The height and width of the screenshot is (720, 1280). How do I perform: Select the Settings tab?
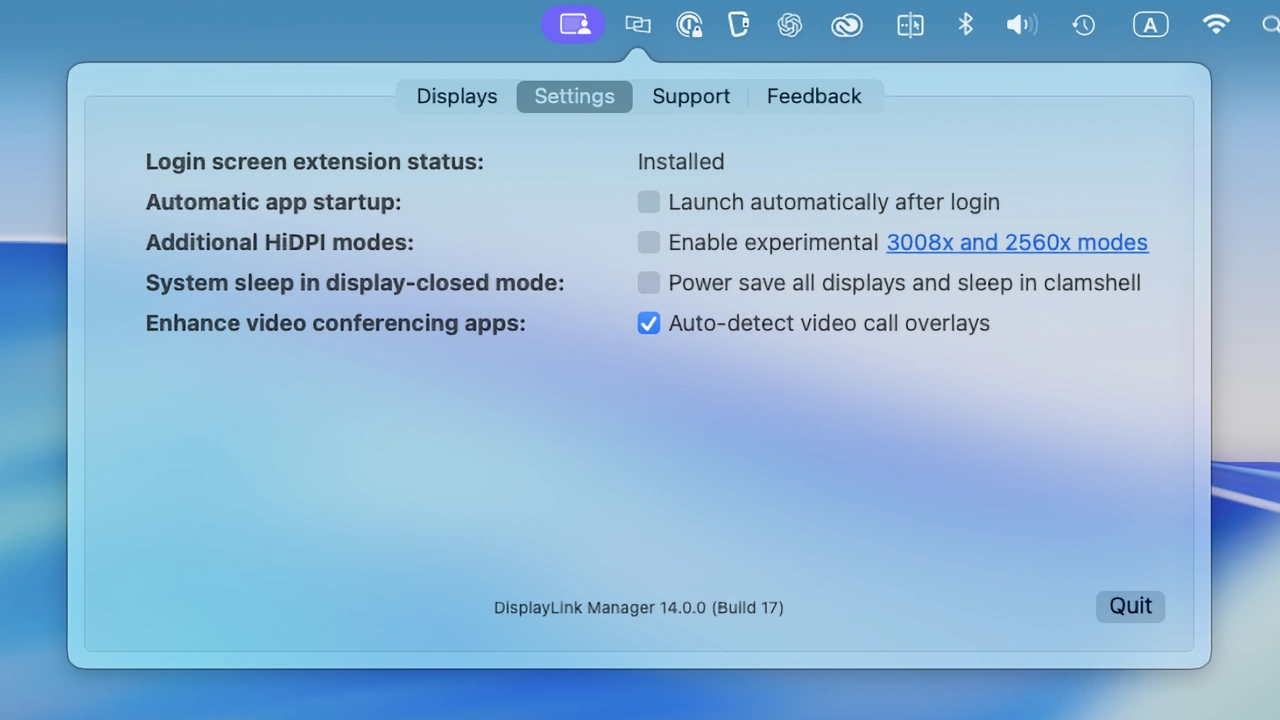574,96
